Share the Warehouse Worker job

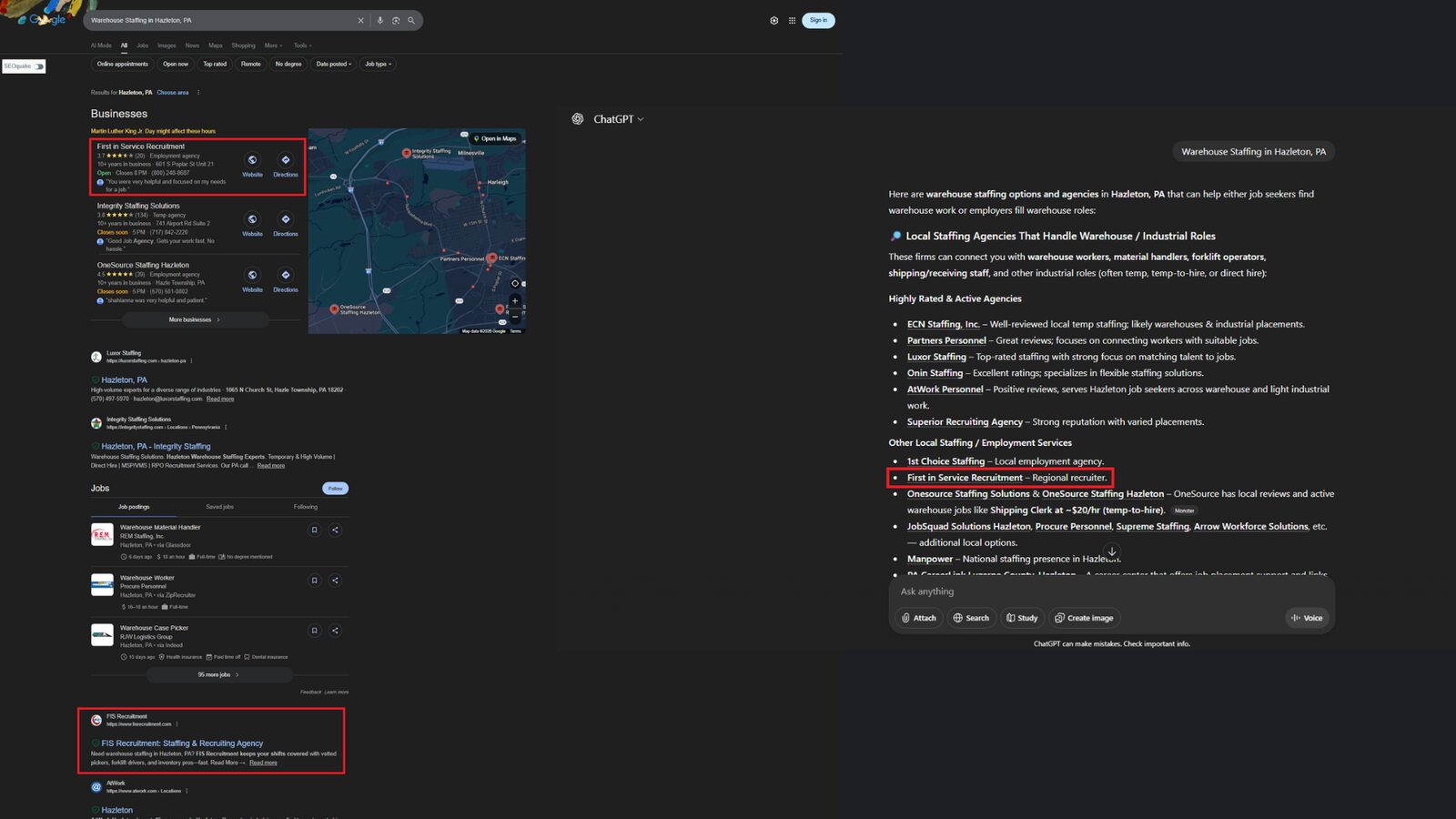coord(335,580)
